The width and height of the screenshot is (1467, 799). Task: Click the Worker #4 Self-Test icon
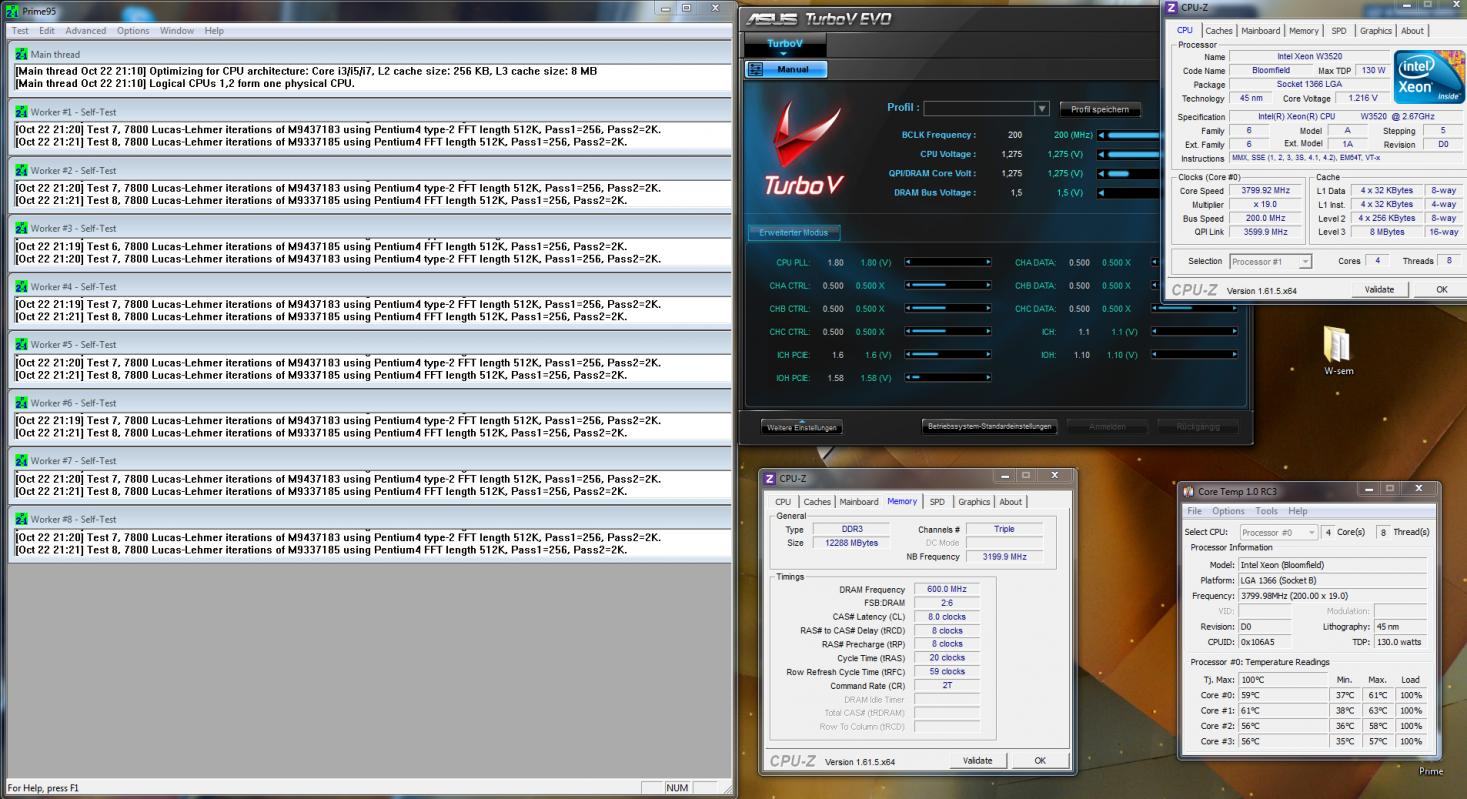click(21, 286)
